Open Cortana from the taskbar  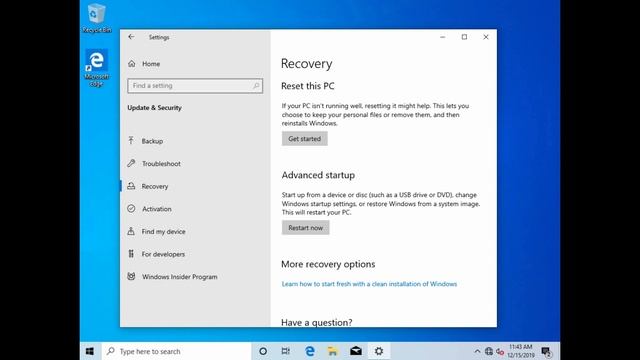tap(263, 351)
